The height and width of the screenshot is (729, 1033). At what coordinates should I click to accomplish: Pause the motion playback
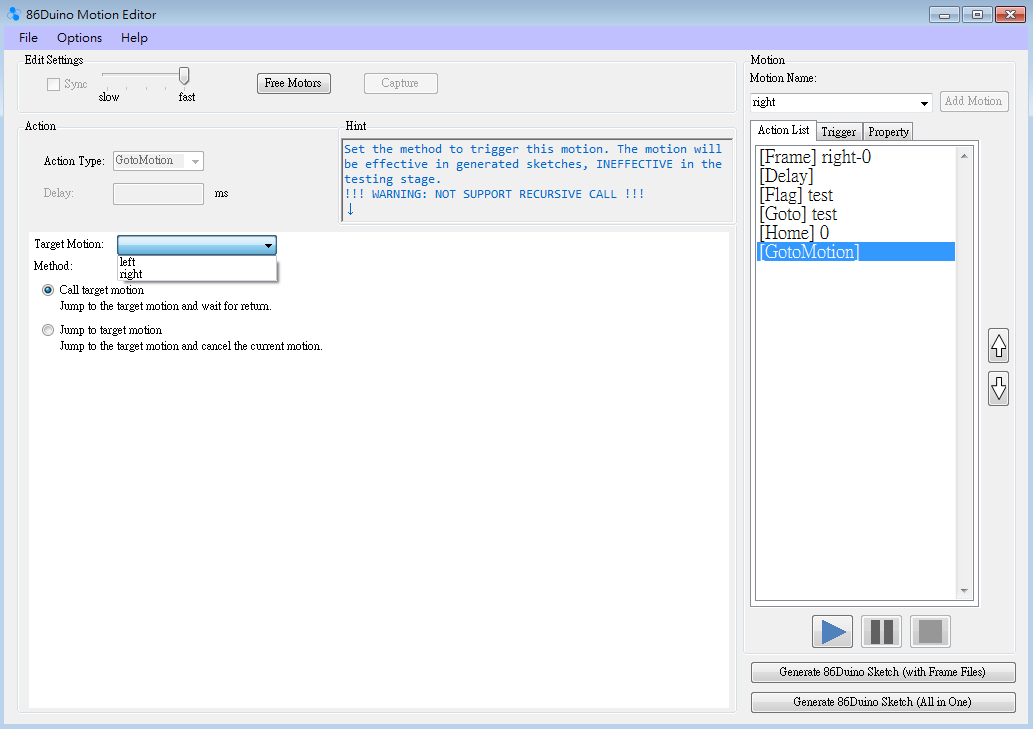point(881,632)
